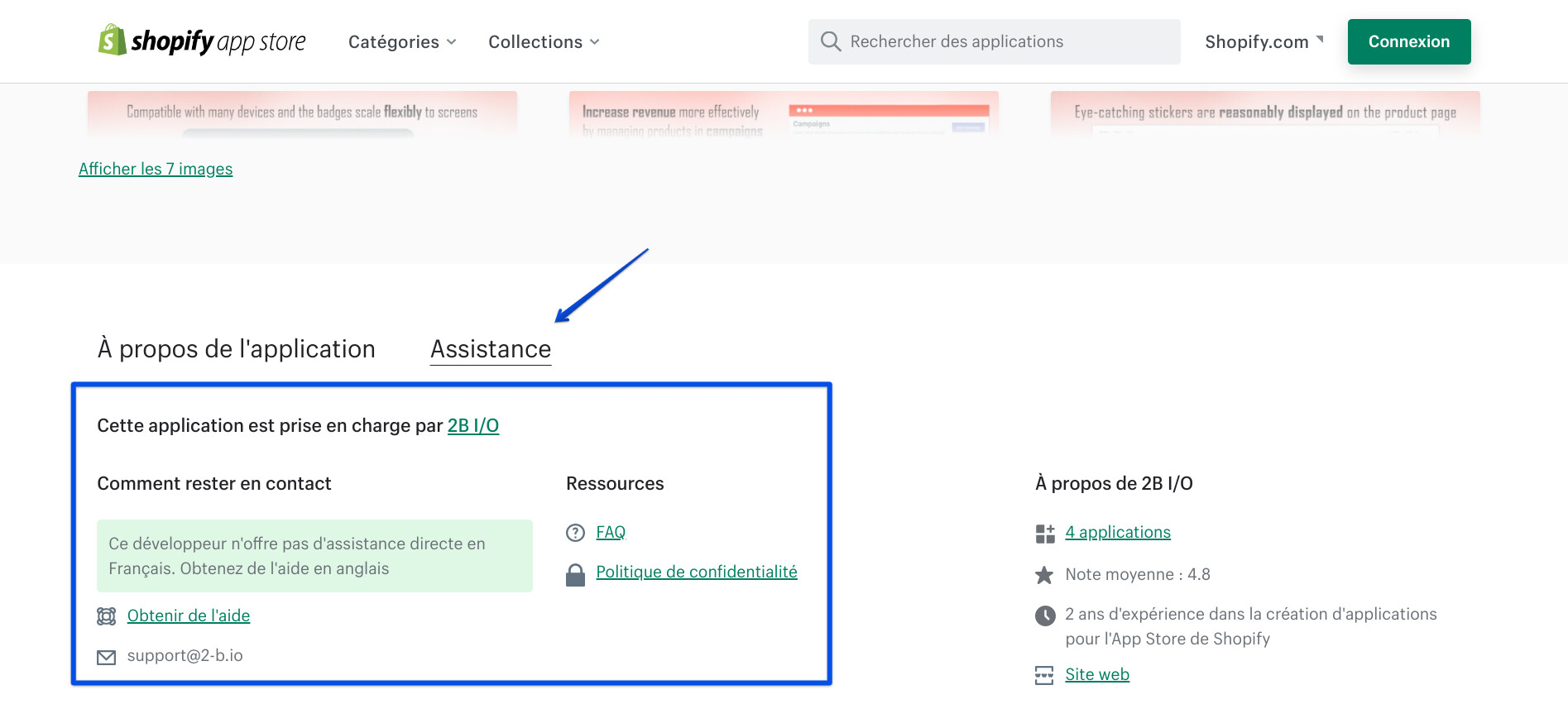The height and width of the screenshot is (709, 1568).
Task: Open the 2B I/O developer link
Action: (473, 426)
